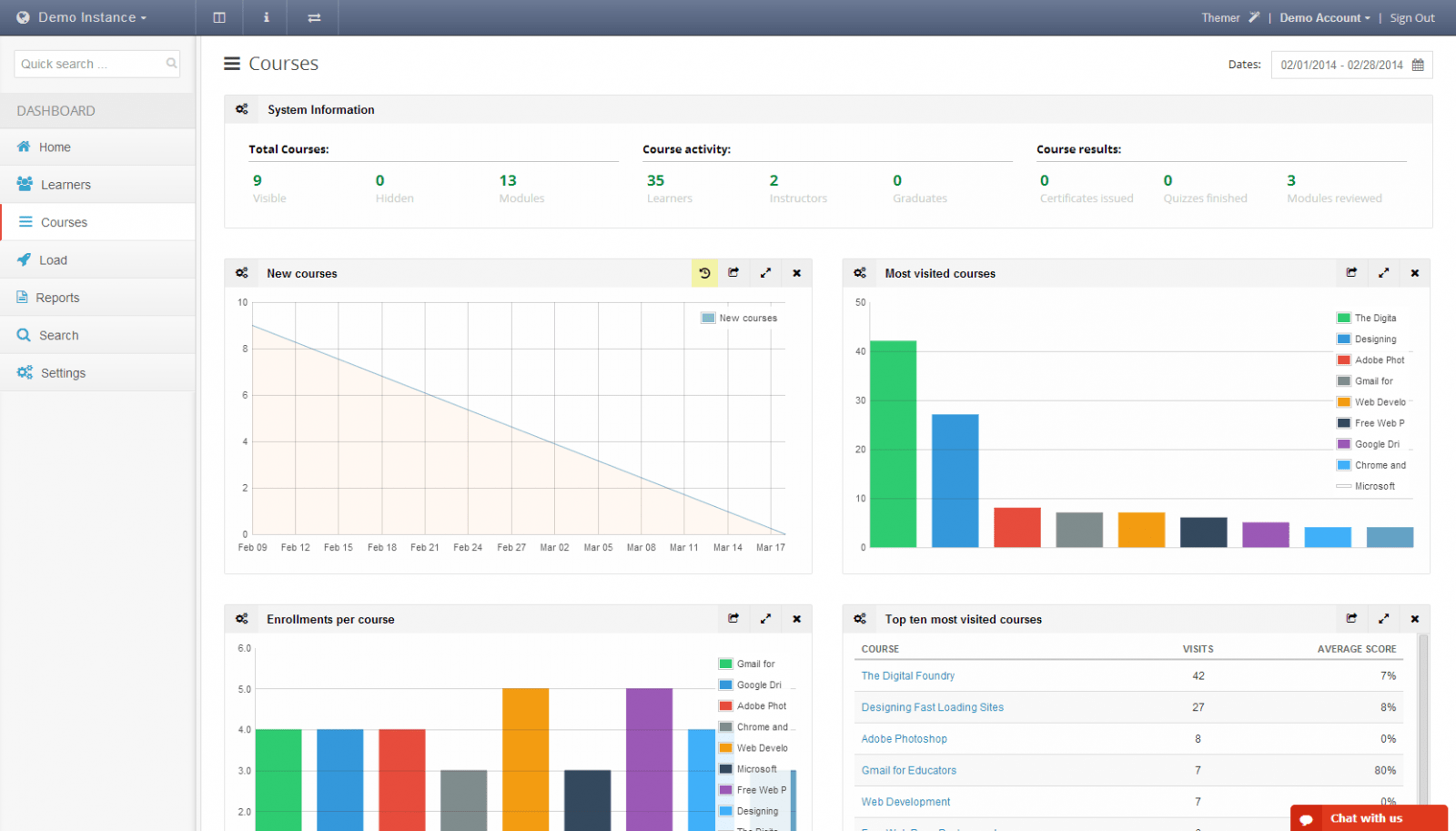The image size is (1456, 831).
Task: Click the swap arrows icon in top bar
Action: [314, 17]
